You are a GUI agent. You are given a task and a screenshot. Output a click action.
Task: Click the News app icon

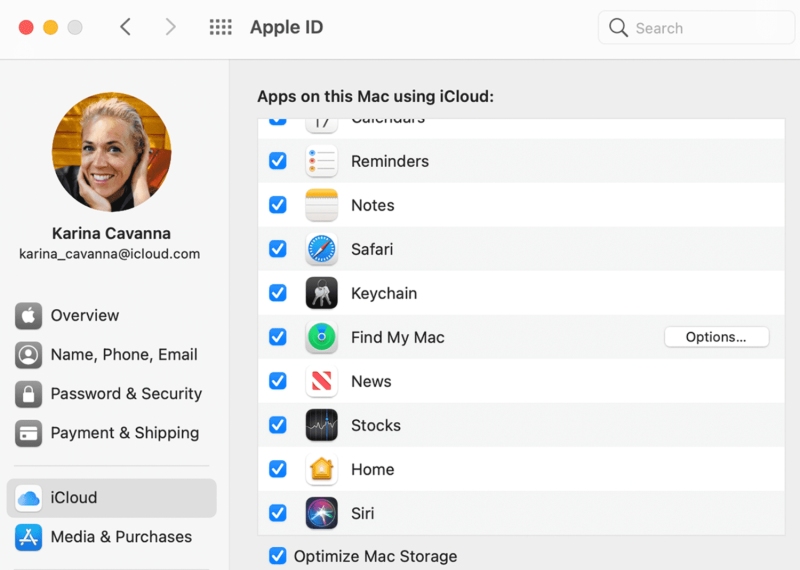pos(321,381)
